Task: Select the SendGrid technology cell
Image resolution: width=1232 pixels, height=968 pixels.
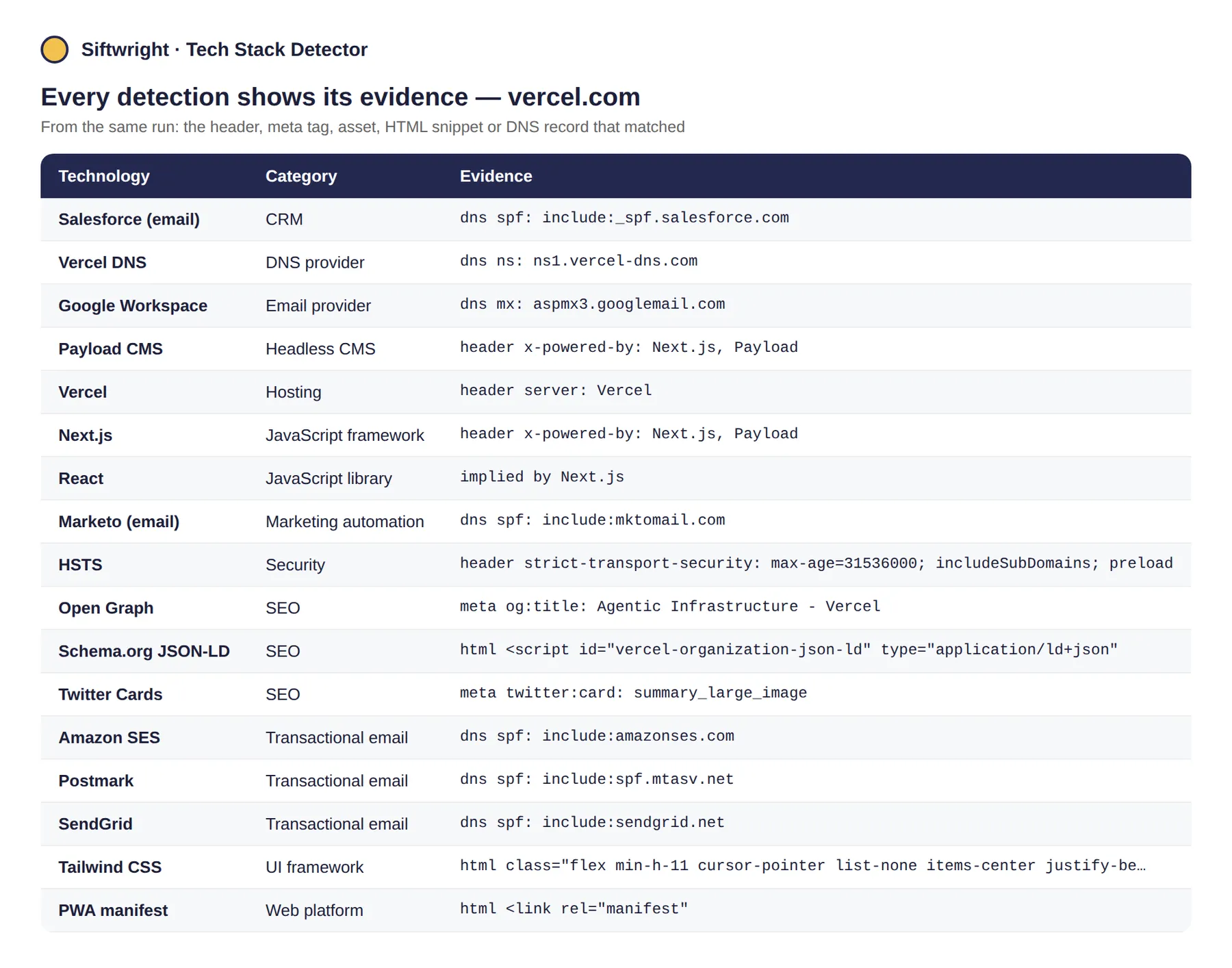Action: click(x=96, y=823)
